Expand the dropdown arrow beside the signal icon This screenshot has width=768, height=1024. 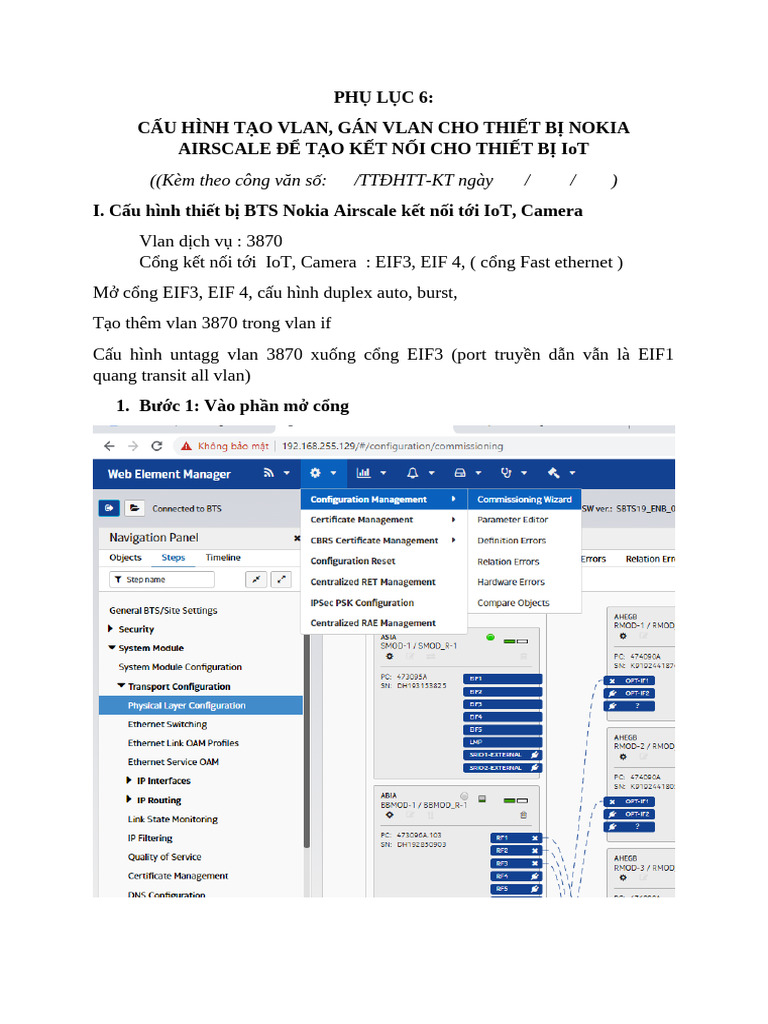[287, 473]
